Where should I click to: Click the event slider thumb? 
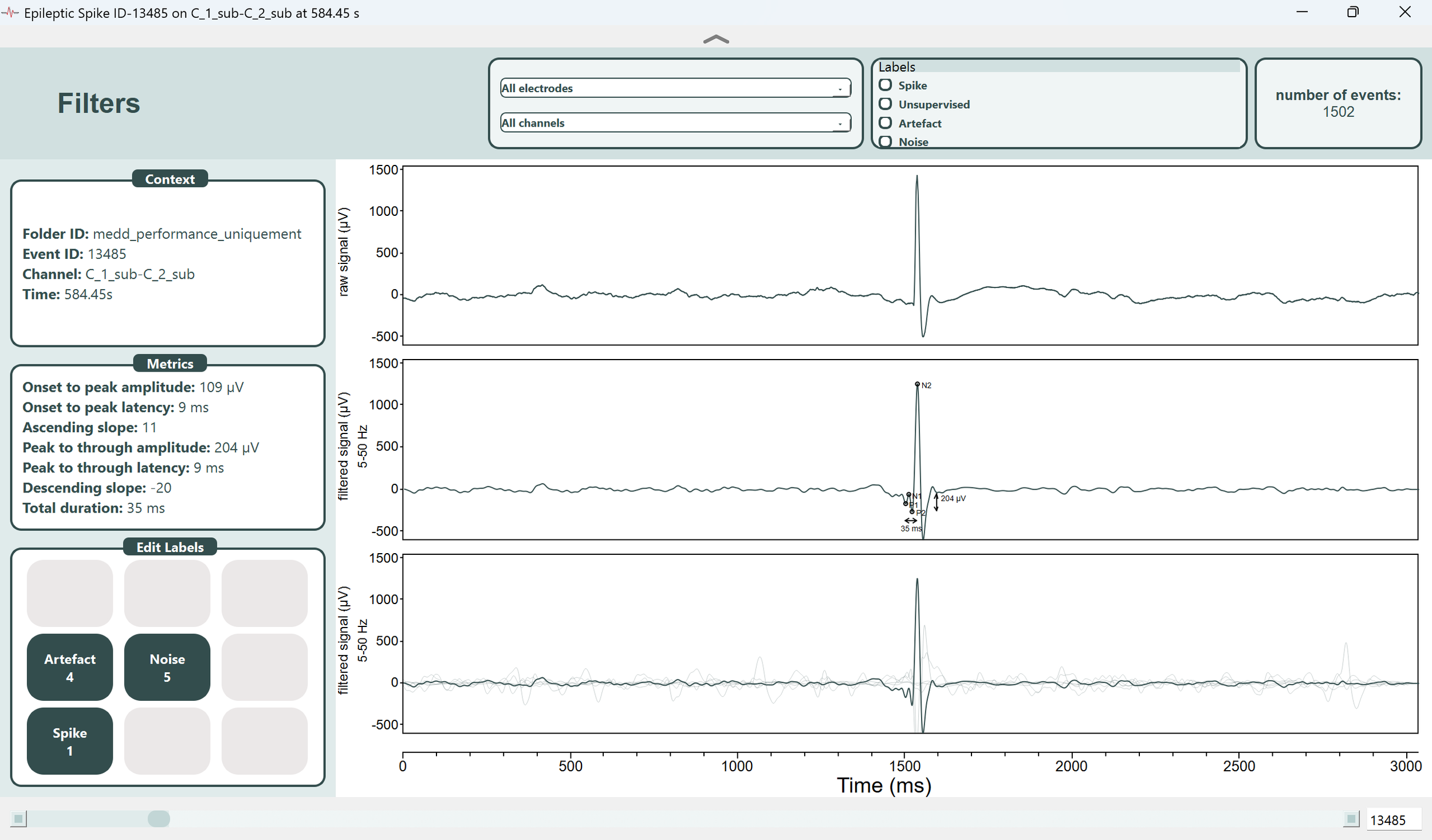click(159, 819)
